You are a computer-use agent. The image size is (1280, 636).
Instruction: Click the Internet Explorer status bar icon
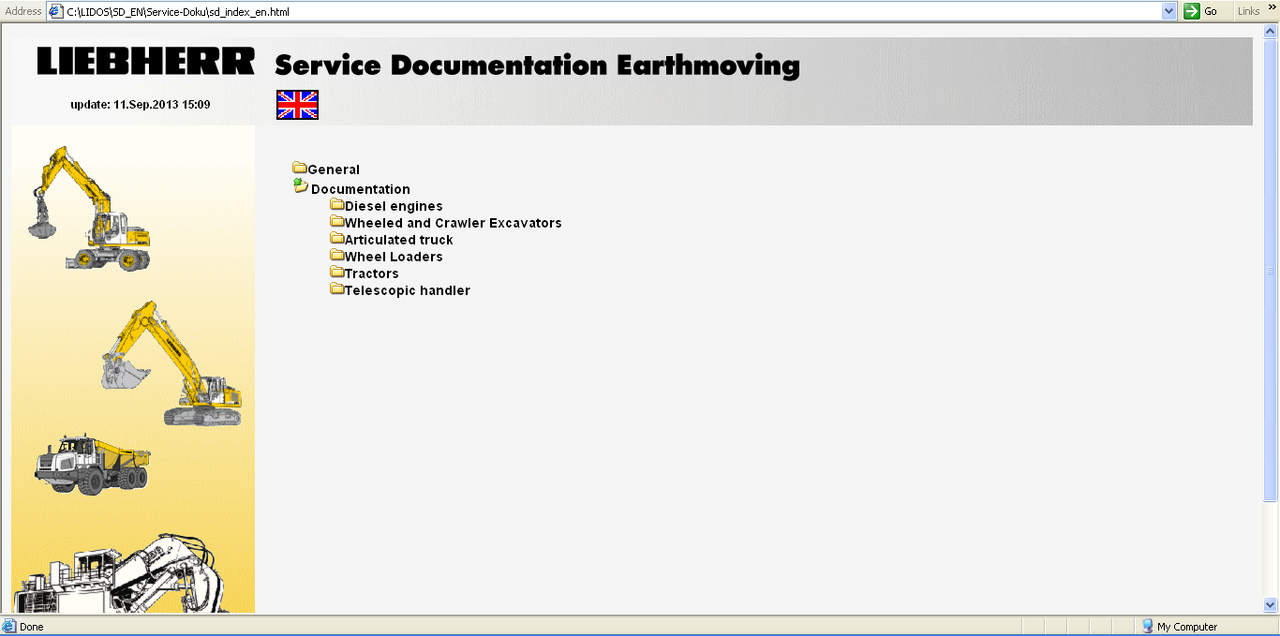pos(9,627)
